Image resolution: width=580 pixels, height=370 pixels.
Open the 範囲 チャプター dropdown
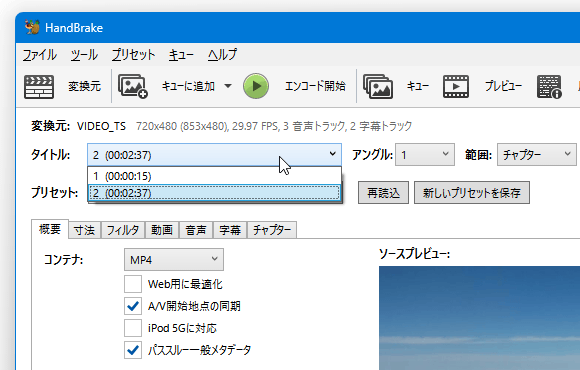pyautogui.click(x=536, y=155)
